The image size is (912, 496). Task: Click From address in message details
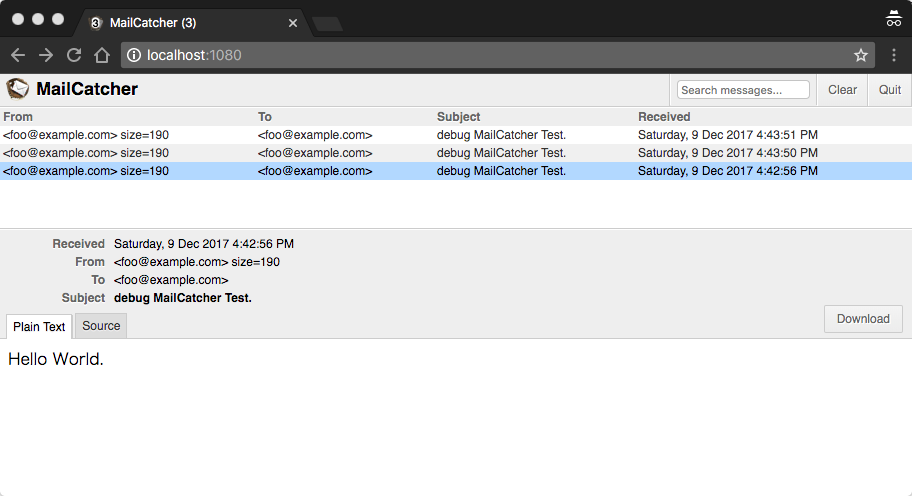pos(197,262)
